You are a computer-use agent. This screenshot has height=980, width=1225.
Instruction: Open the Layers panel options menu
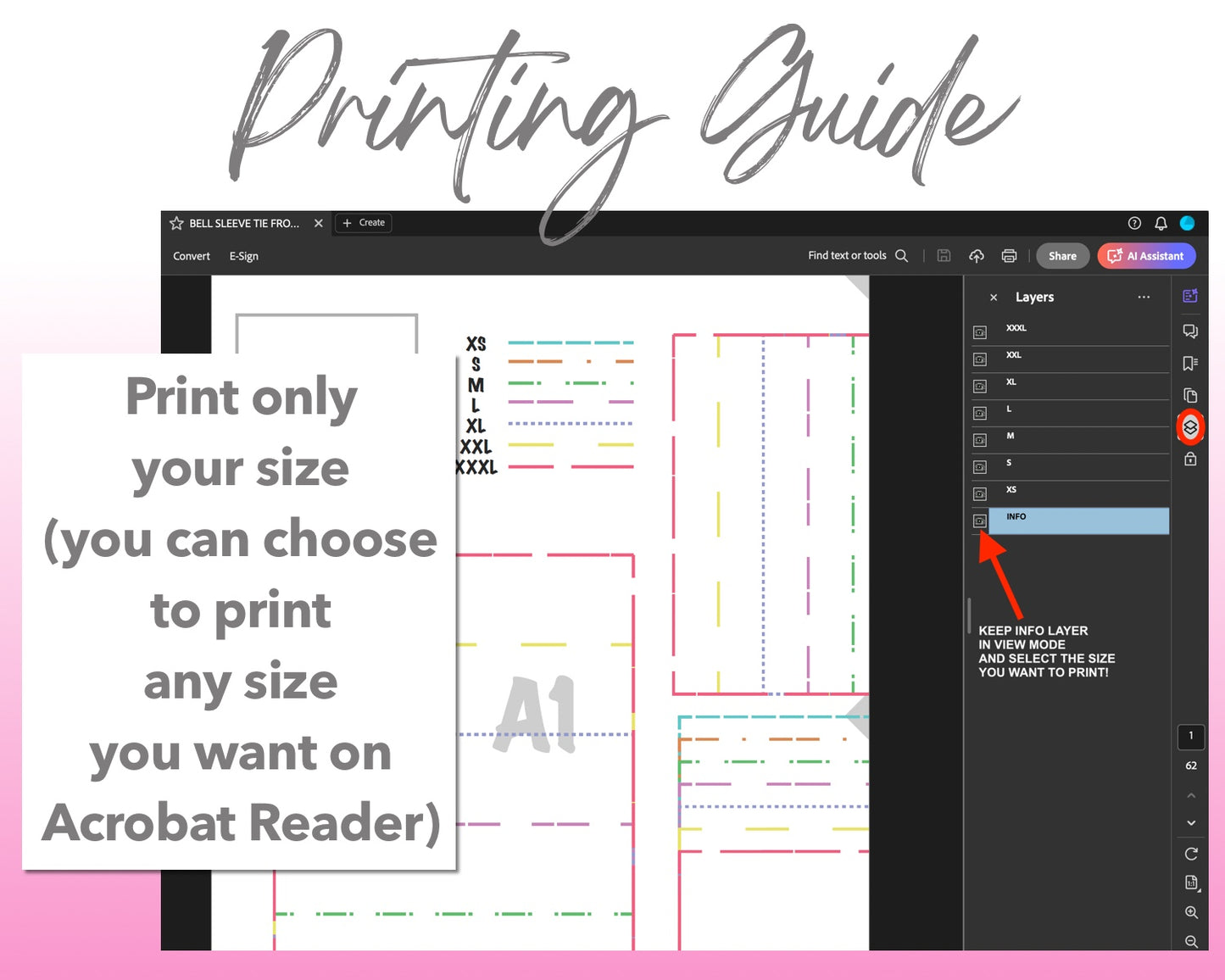[x=1144, y=298]
